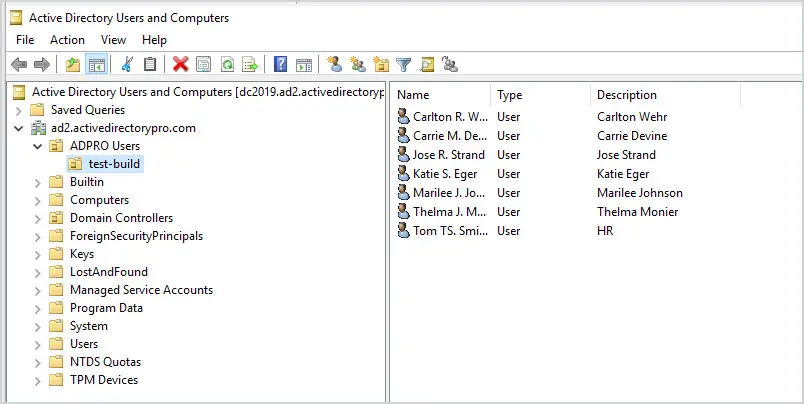Click the Find objects magnifier icon
The height and width of the screenshot is (404, 804).
point(427,65)
